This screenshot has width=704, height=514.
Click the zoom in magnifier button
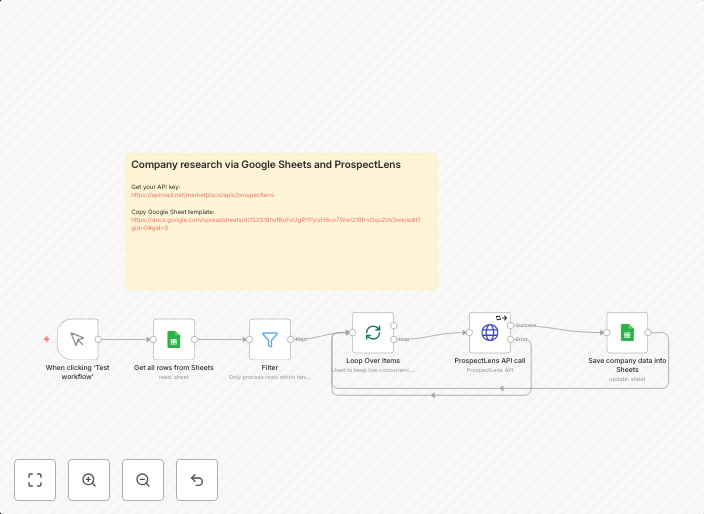tap(89, 480)
